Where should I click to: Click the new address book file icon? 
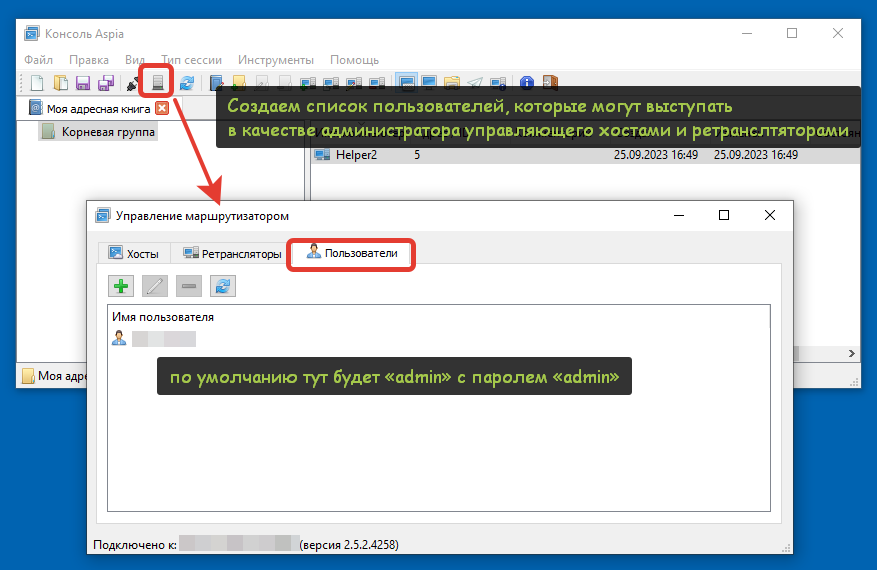37,83
